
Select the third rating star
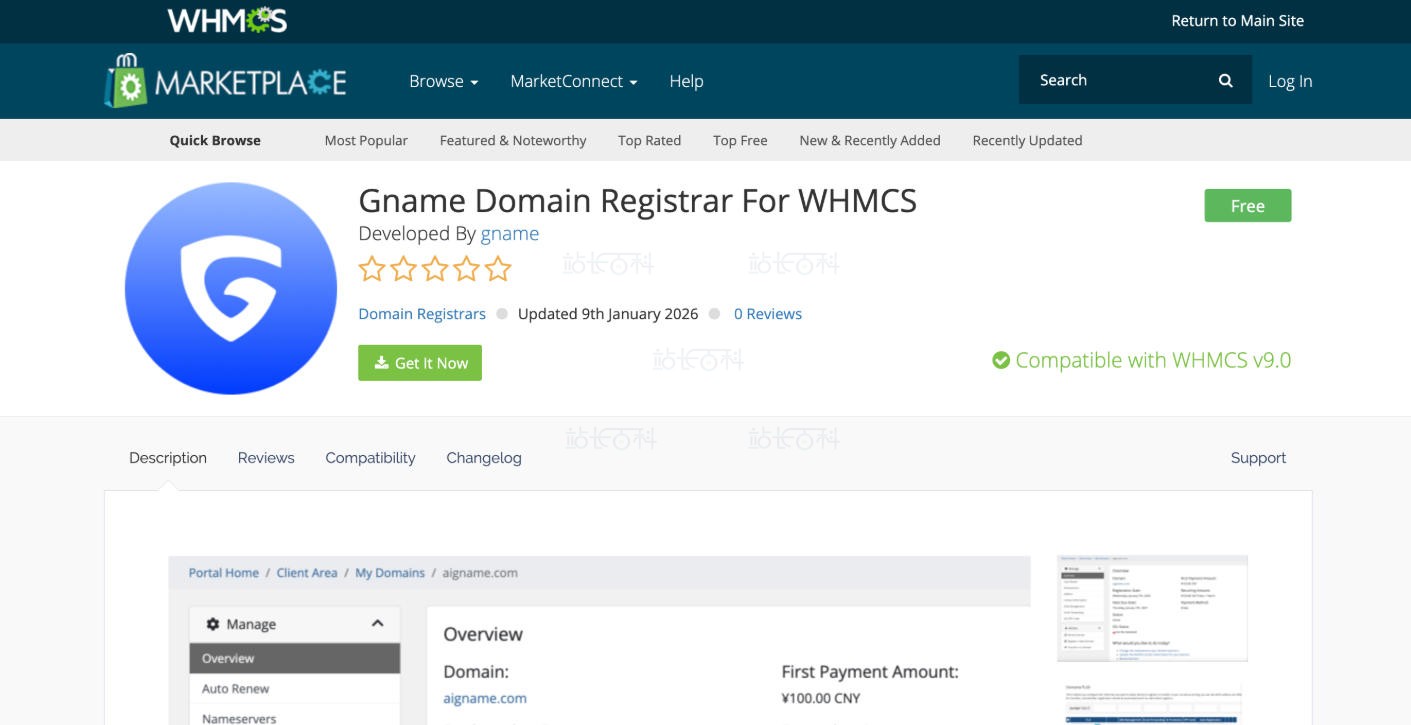click(x=435, y=268)
